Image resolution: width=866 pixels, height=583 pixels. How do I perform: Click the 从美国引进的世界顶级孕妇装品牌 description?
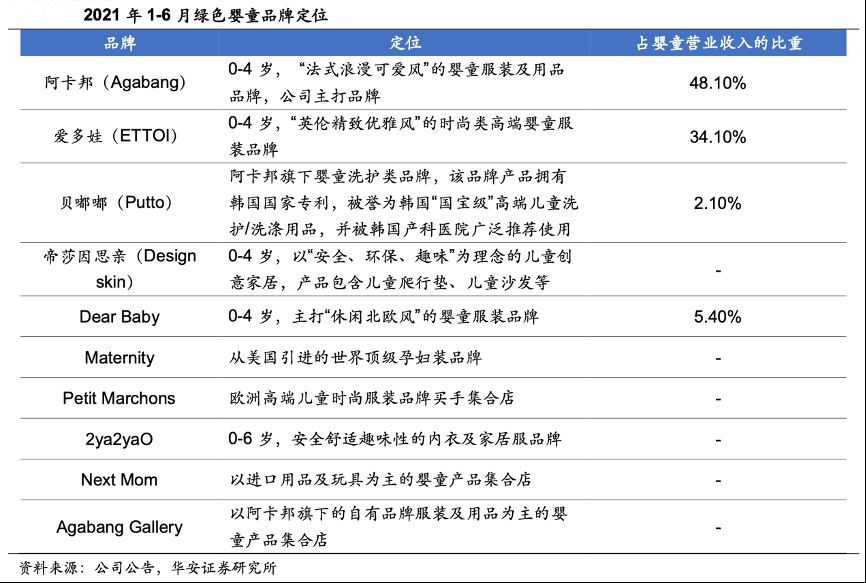356,358
